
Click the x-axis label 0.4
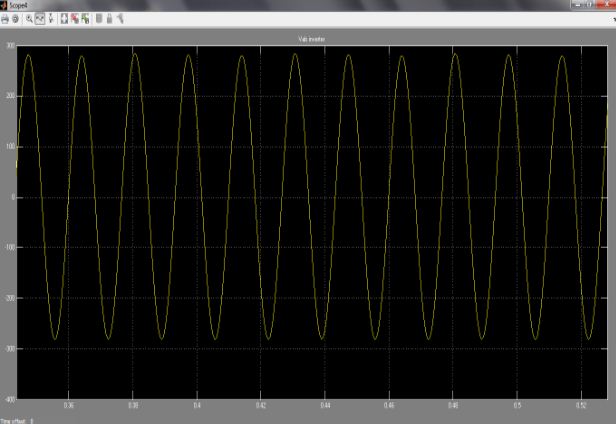197,406
